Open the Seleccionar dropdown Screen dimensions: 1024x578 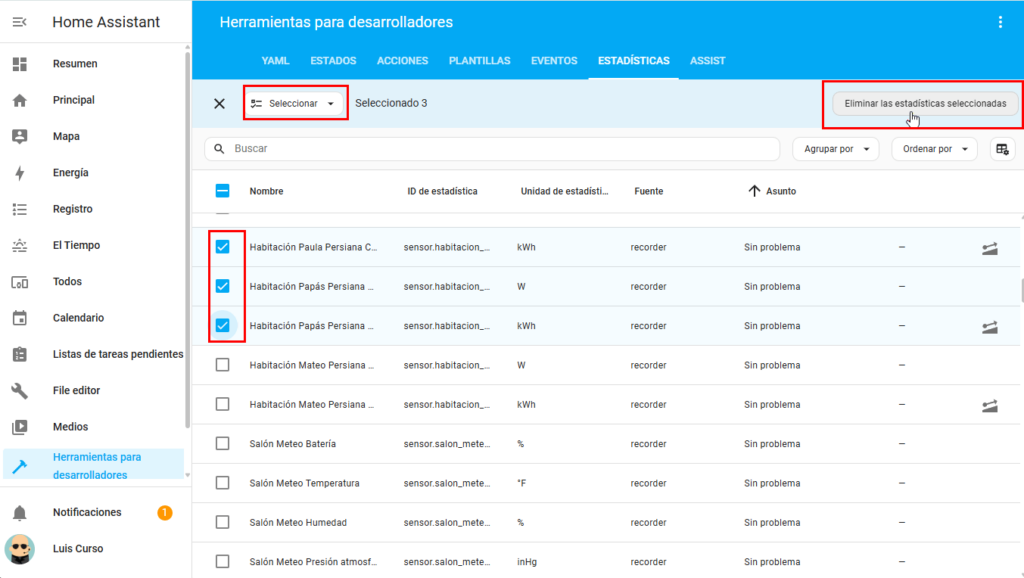click(x=294, y=103)
